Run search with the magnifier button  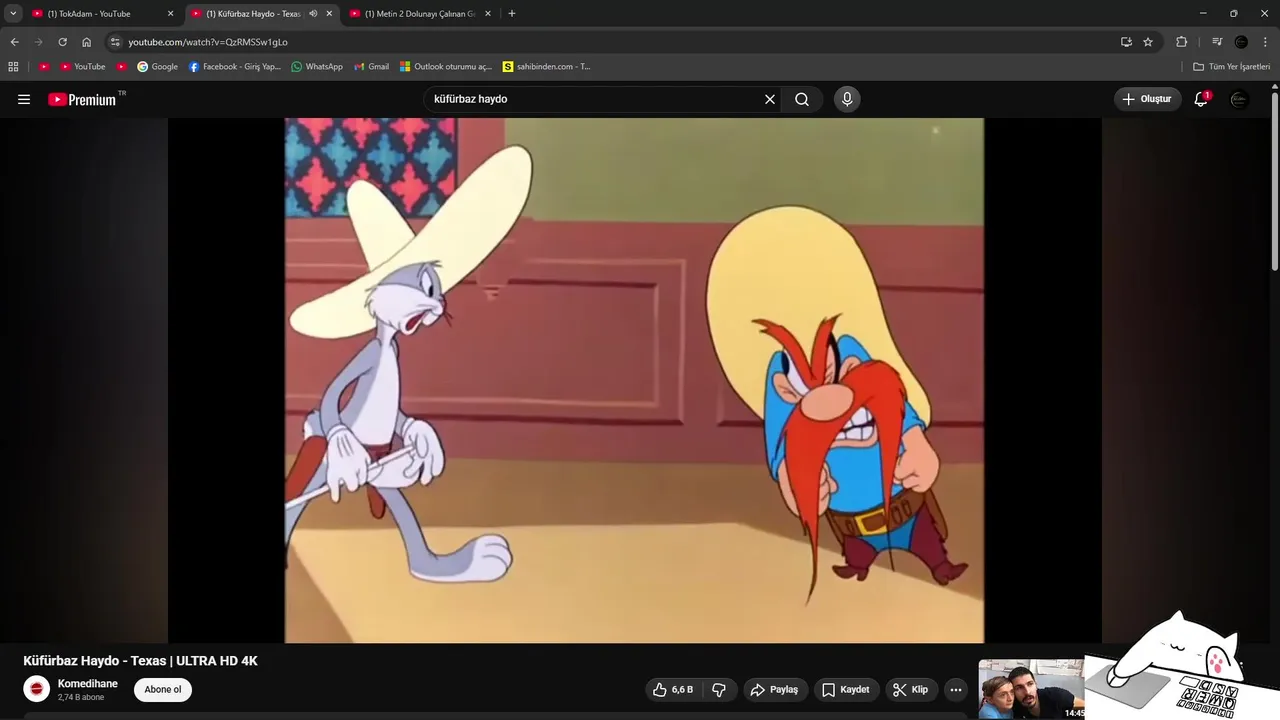tap(802, 99)
